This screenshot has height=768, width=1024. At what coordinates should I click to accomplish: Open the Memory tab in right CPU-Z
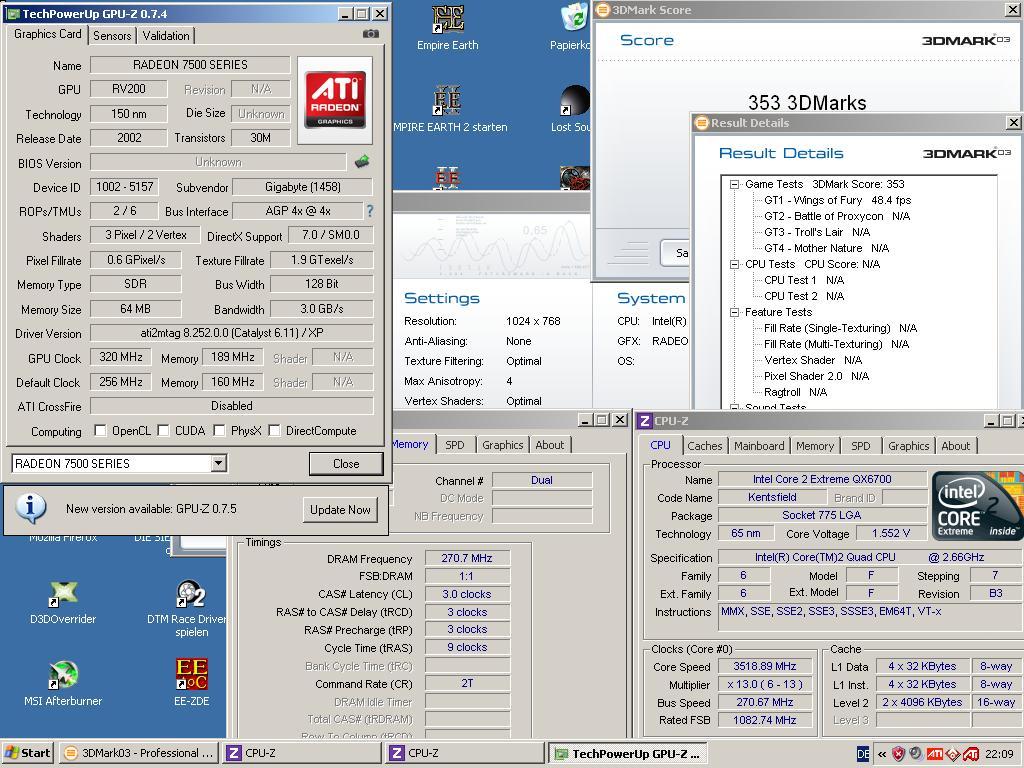[814, 446]
